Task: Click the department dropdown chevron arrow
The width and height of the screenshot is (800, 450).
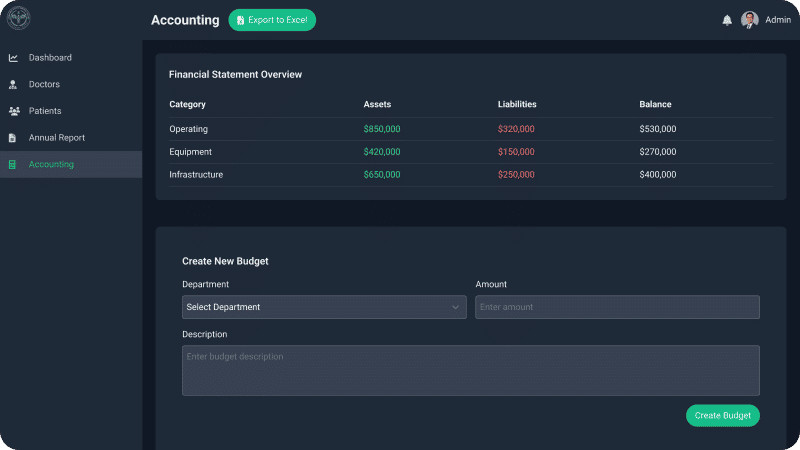Action: (455, 307)
